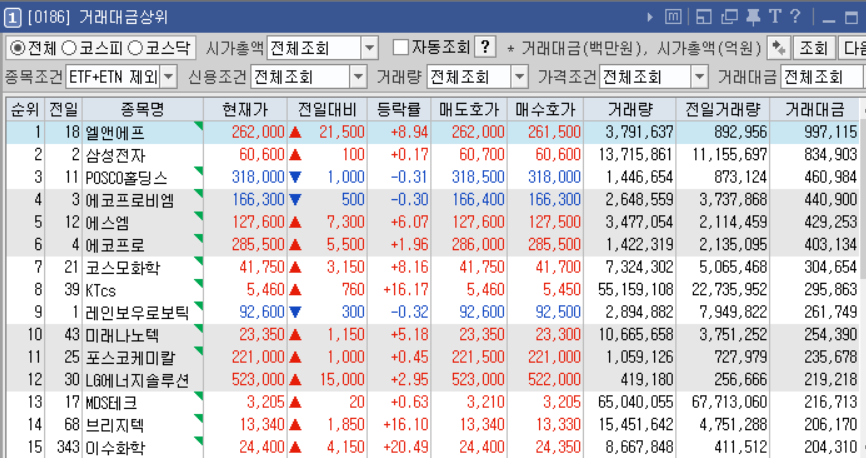
Task: Open help with title bar question mark icon
Action: click(795, 16)
